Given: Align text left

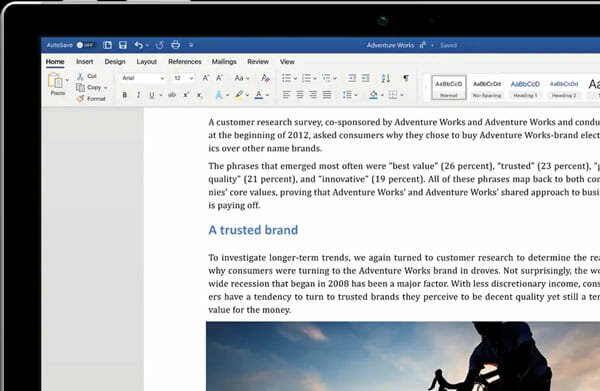Looking at the screenshot, I should coord(286,94).
